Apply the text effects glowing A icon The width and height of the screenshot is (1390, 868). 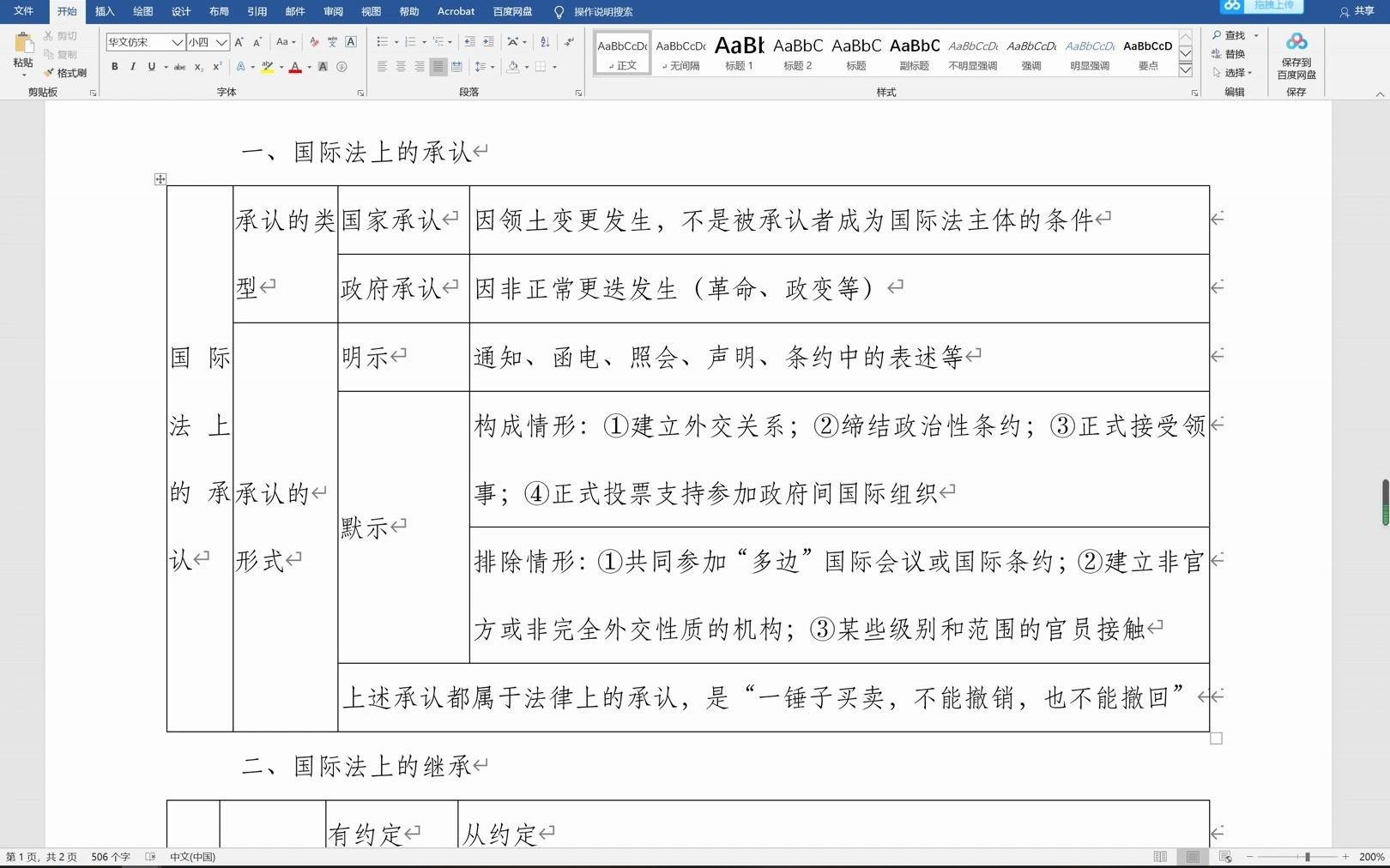(x=241, y=67)
